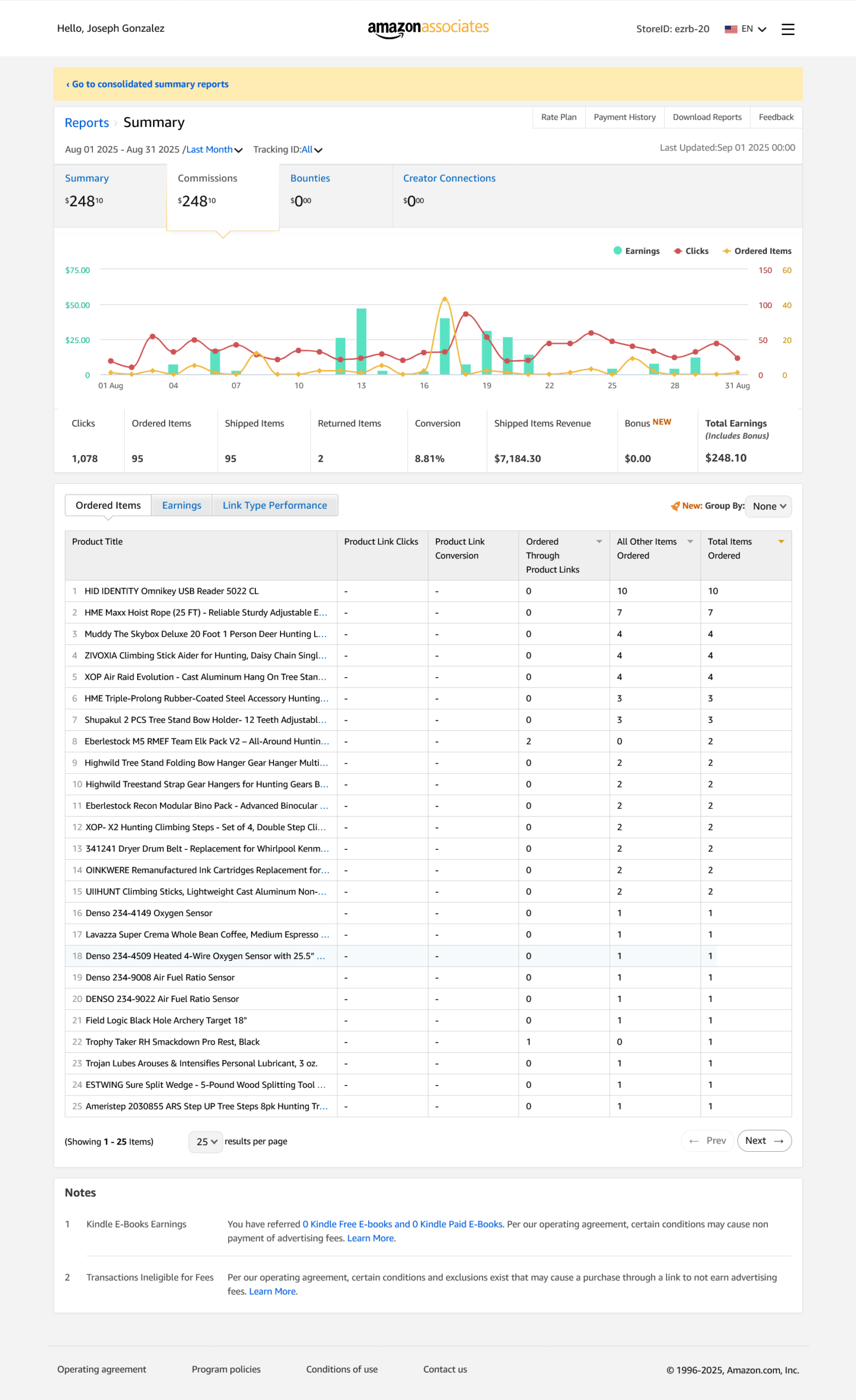Select the Eberlestock M5 RMEF Team Elk Pack row

[x=428, y=742]
